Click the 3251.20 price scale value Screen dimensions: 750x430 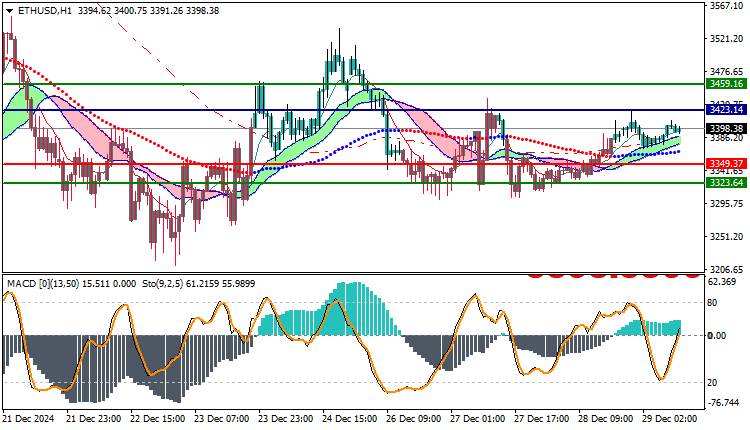[x=727, y=237]
